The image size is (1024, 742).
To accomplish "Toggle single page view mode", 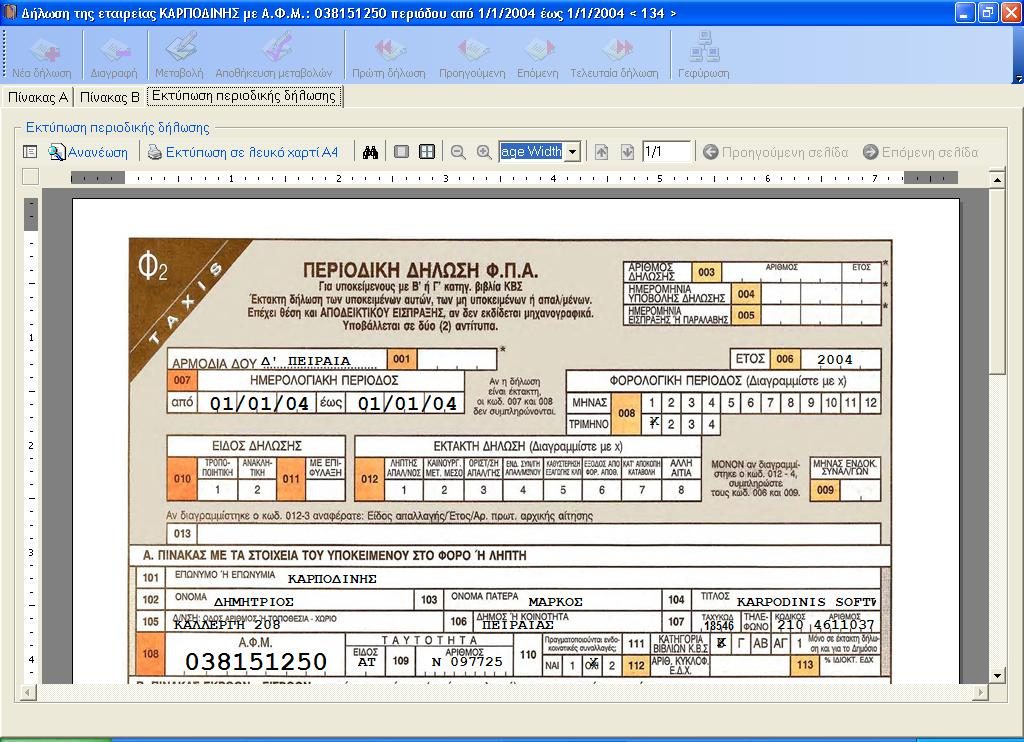I will coord(401,152).
